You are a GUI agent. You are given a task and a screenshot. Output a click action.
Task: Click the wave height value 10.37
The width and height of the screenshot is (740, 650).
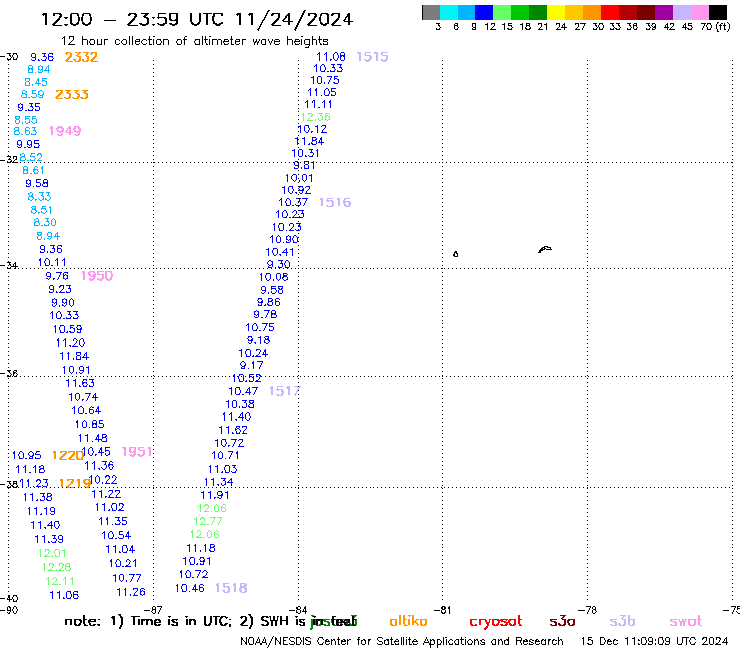[x=293, y=203]
